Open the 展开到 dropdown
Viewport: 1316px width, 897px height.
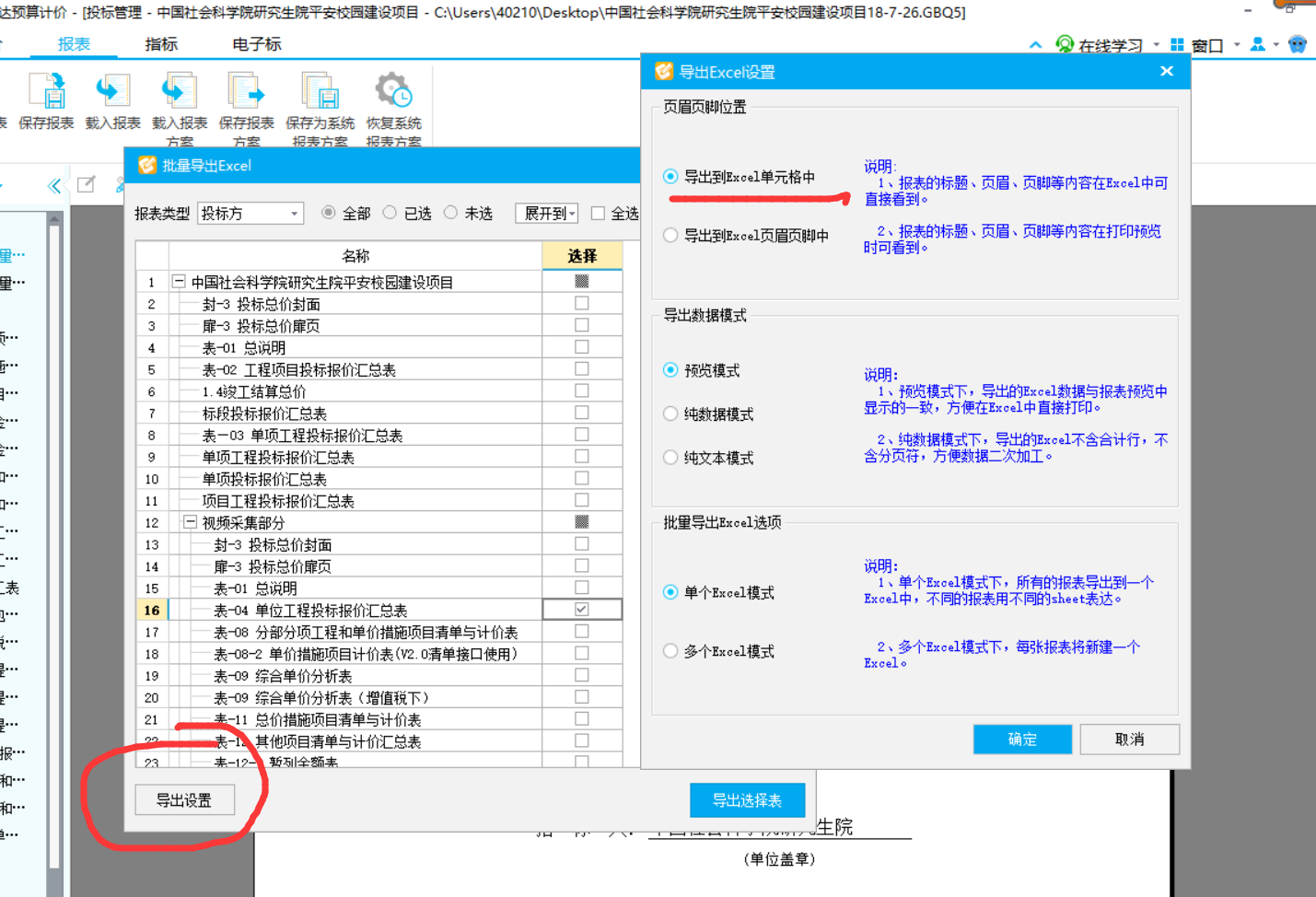click(546, 213)
